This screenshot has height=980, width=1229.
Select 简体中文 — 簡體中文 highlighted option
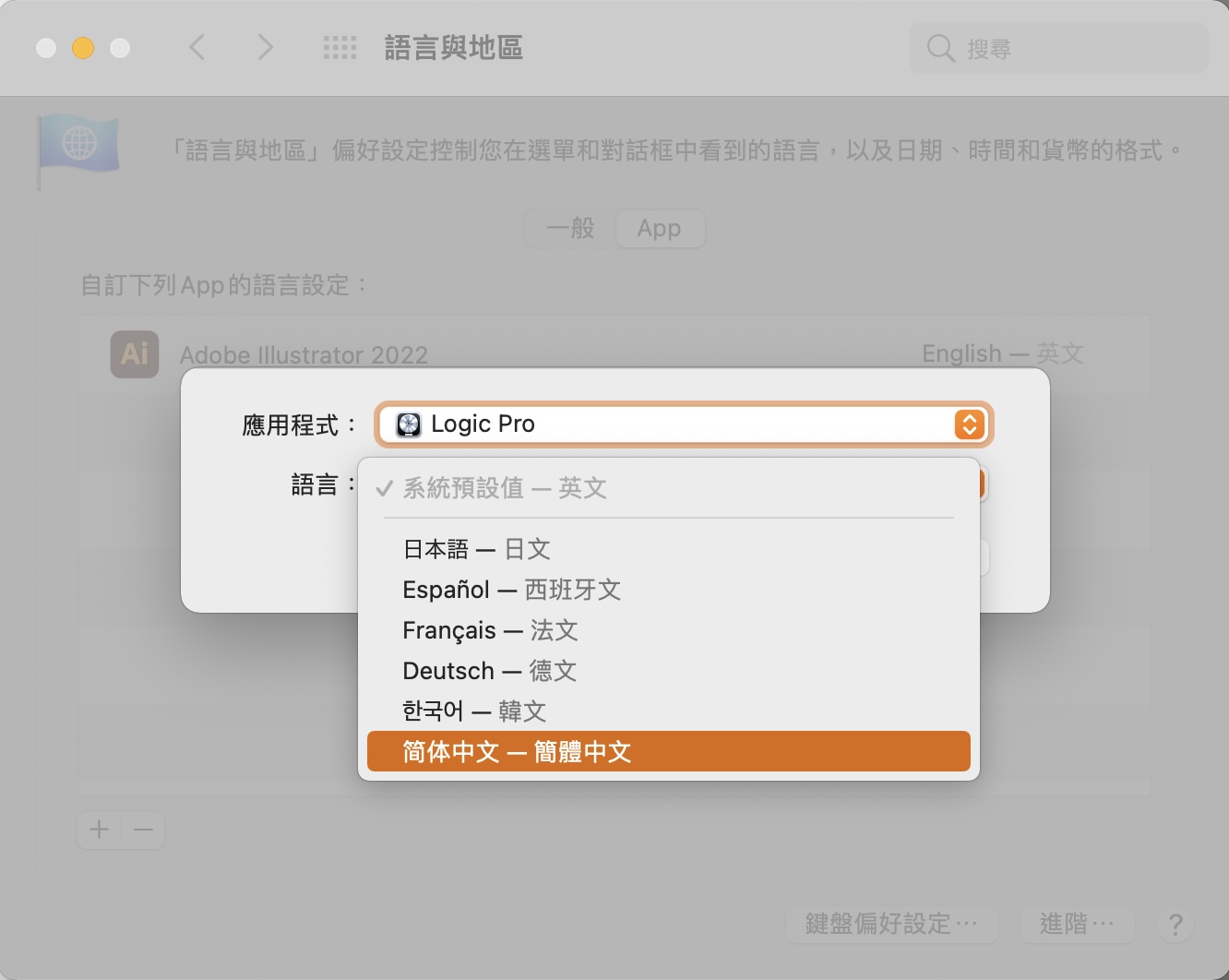click(668, 751)
